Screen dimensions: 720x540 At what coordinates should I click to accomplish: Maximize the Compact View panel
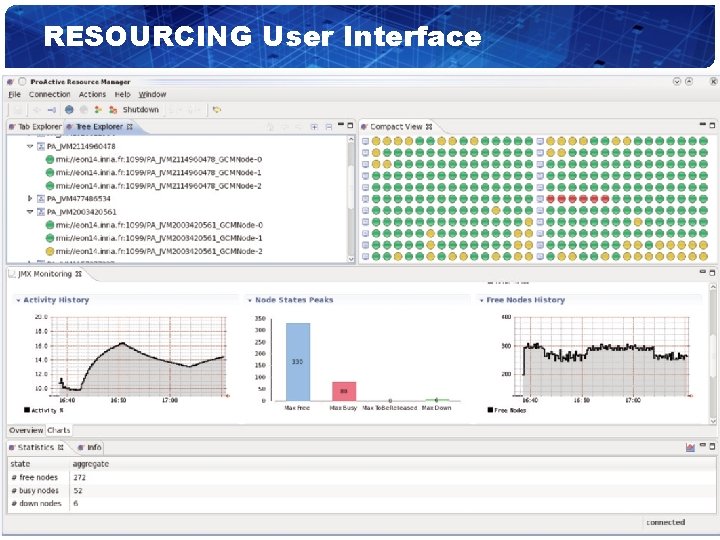click(712, 125)
